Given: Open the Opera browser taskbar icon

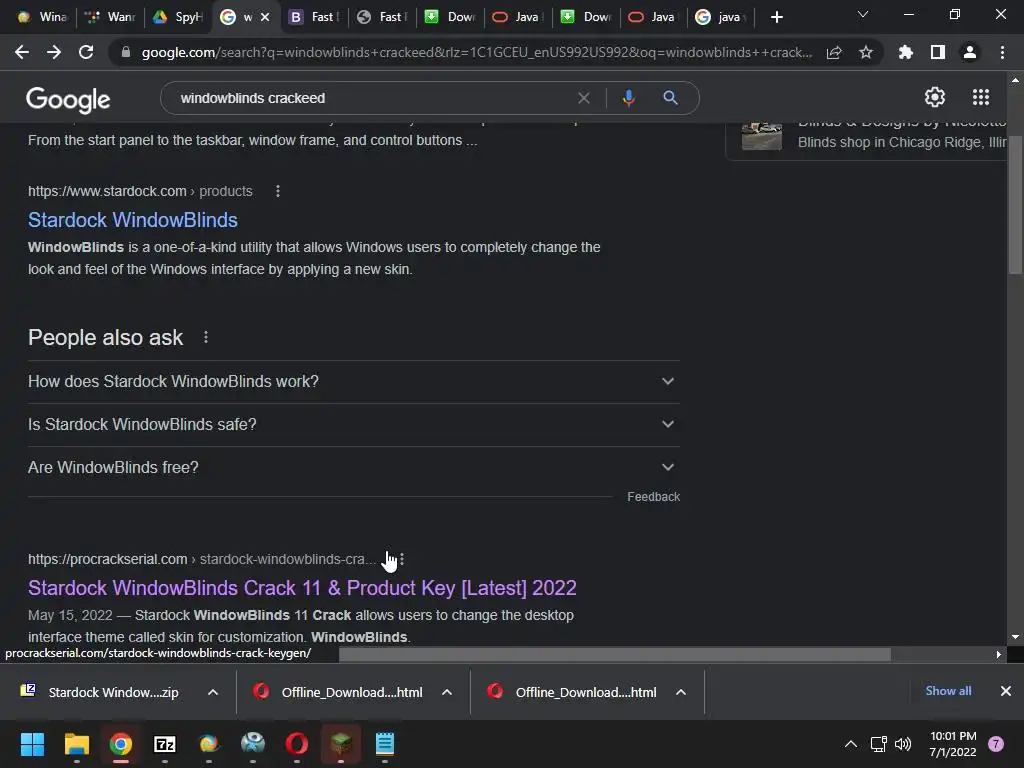Looking at the screenshot, I should click(x=296, y=743).
